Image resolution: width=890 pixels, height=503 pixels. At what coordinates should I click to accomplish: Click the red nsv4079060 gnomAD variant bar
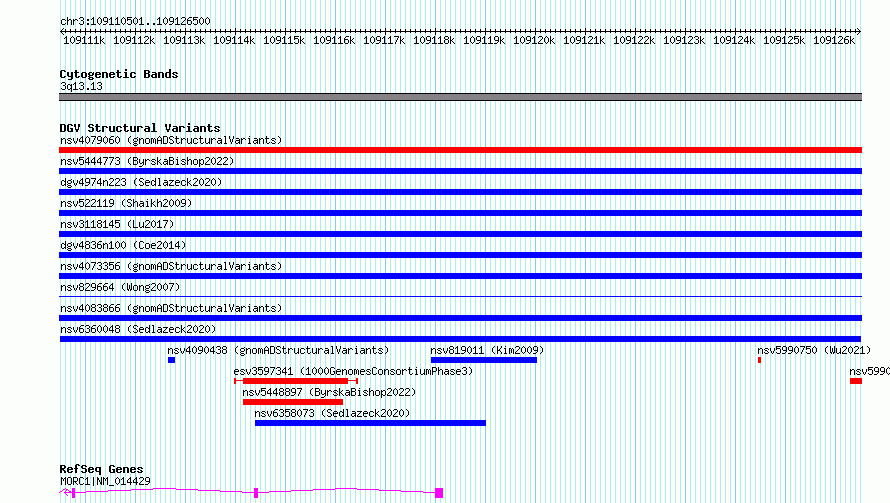(460, 150)
